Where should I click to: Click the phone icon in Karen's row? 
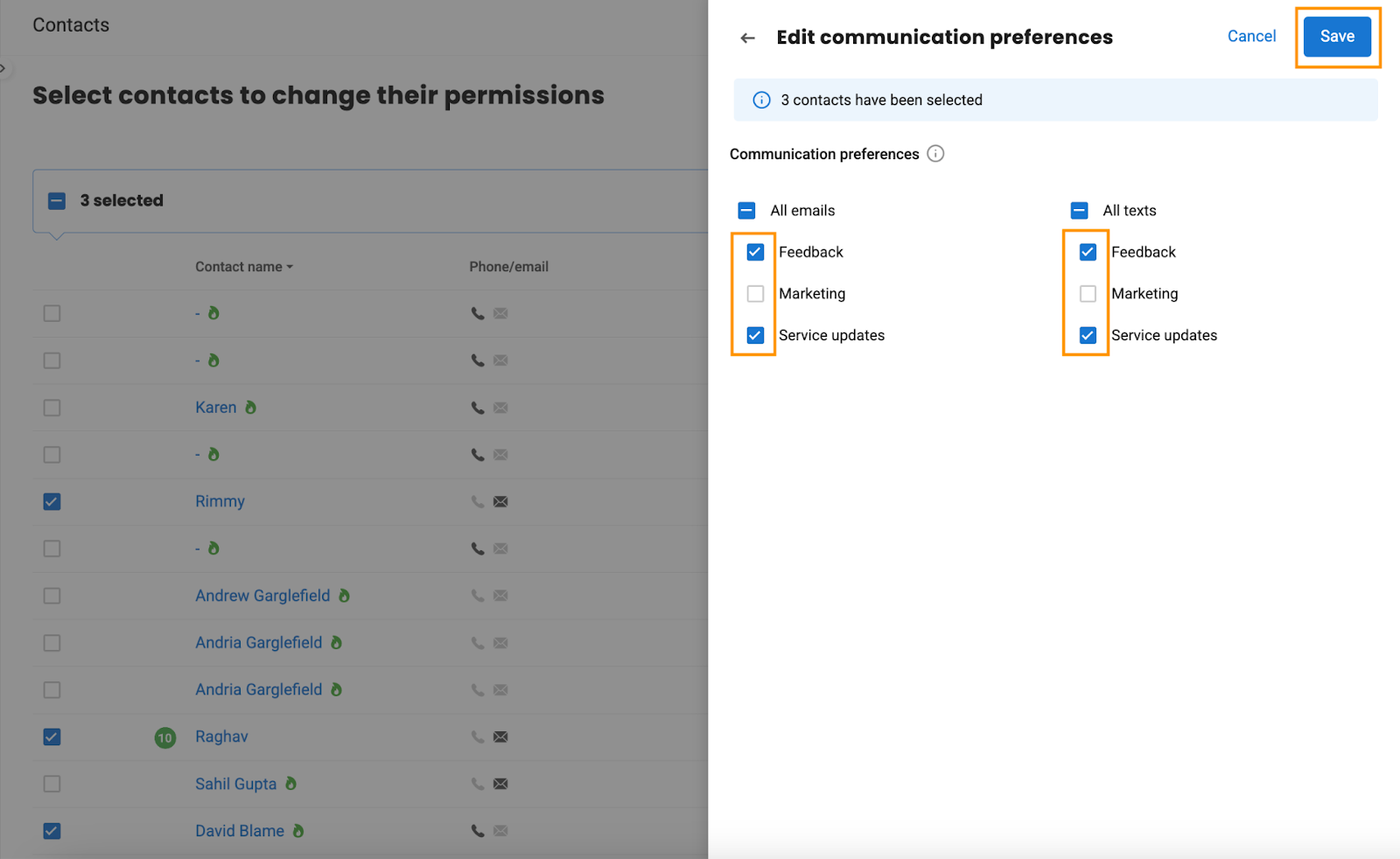point(478,408)
